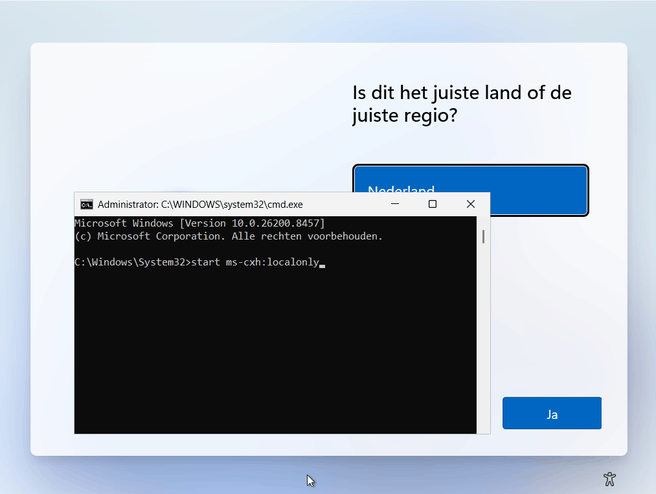Image resolution: width=656 pixels, height=494 pixels.
Task: Click the cmd.exe icon in title bar
Action: (87, 205)
